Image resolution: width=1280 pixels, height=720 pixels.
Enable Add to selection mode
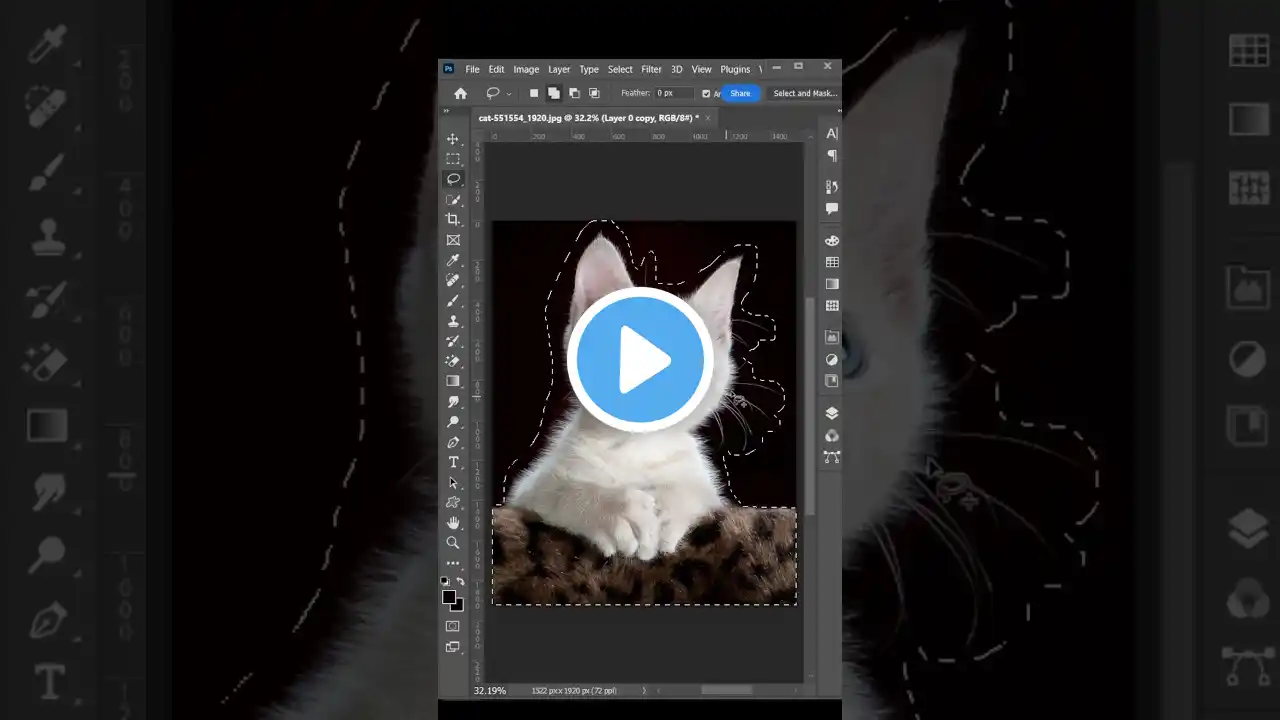pos(553,93)
